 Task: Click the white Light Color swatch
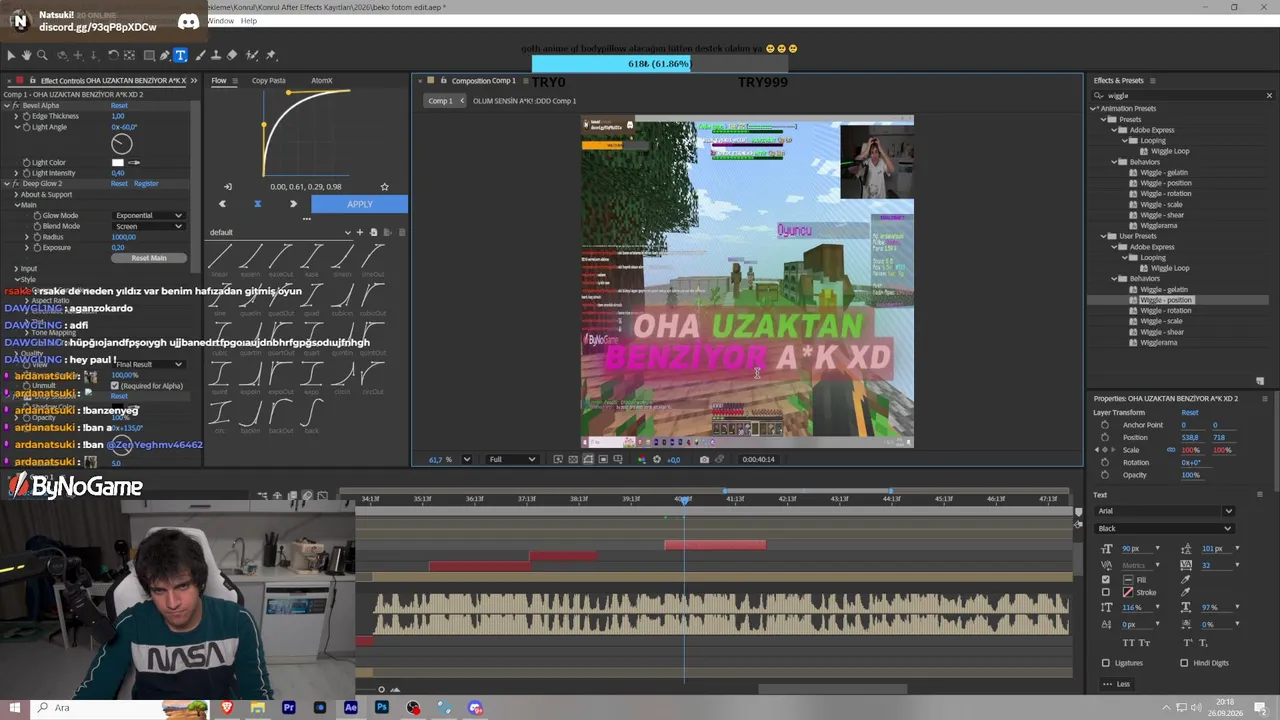[117, 162]
